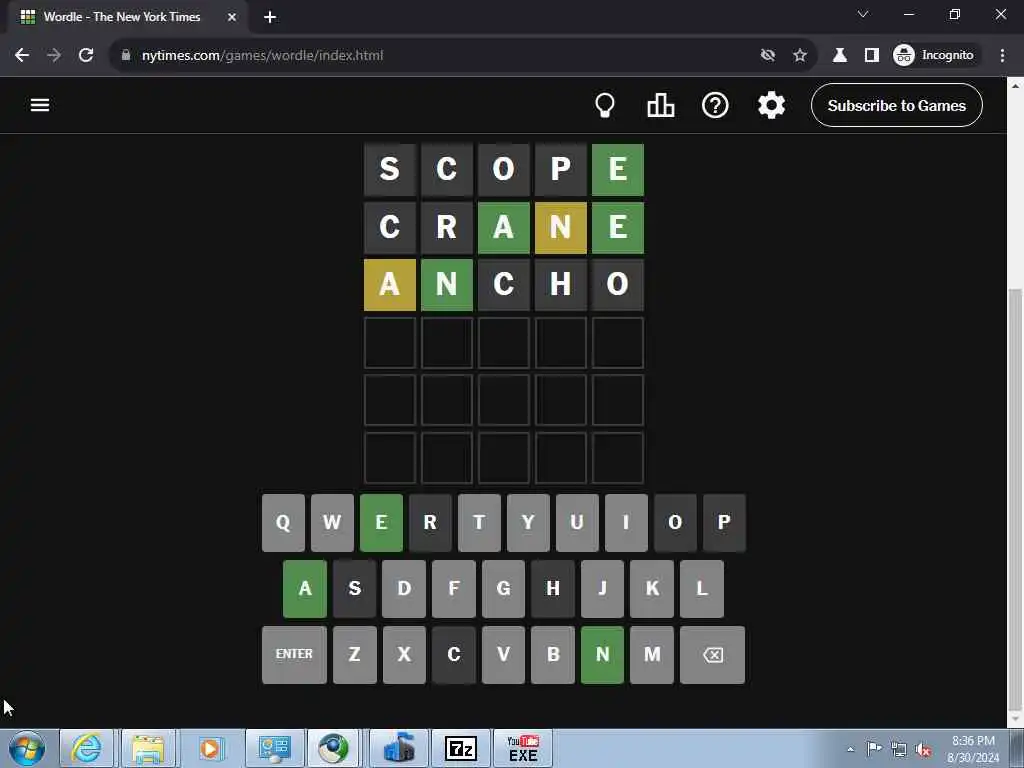Image resolution: width=1024 pixels, height=768 pixels.
Task: Tap the L key
Action: (x=702, y=588)
